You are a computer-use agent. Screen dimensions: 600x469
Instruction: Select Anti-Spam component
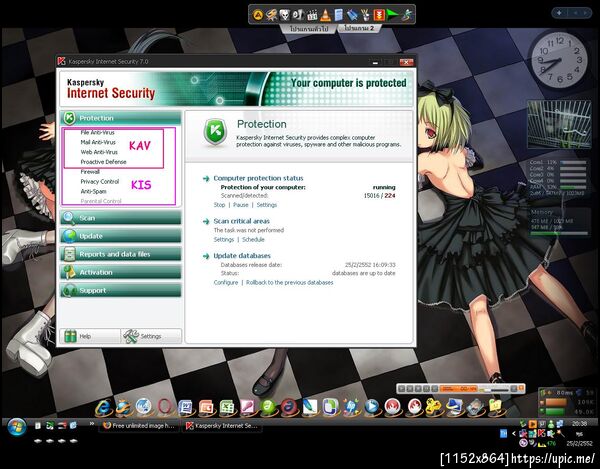[93, 191]
